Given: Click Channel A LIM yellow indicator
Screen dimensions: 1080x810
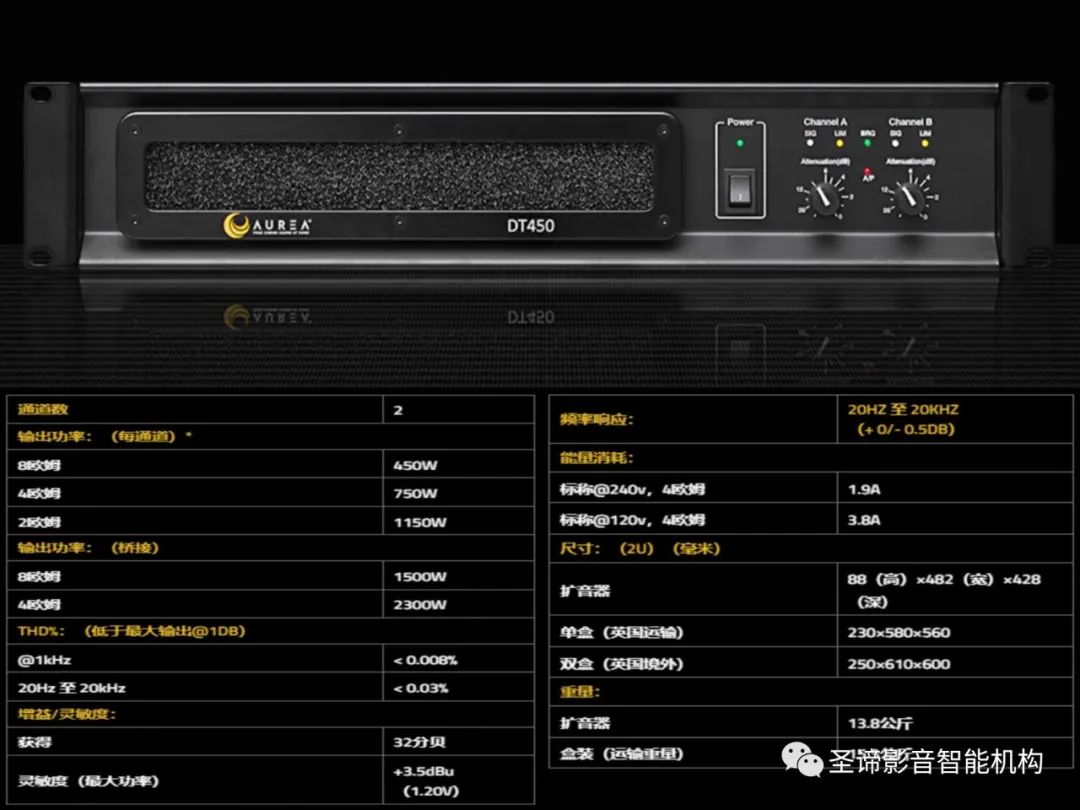Looking at the screenshot, I should 839,143.
